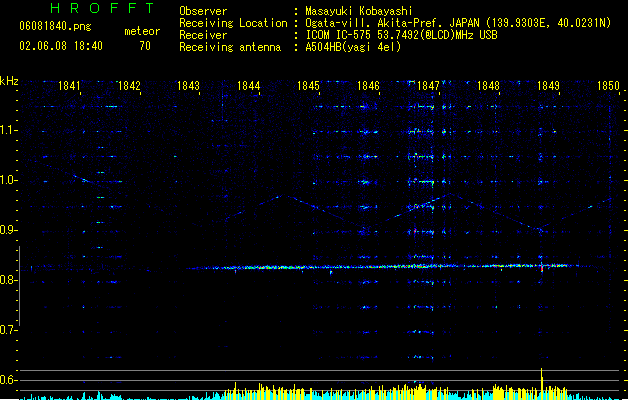The width and height of the screenshot is (629, 400).
Task: Click the 1.1 frequency axis label
Action: [8, 131]
